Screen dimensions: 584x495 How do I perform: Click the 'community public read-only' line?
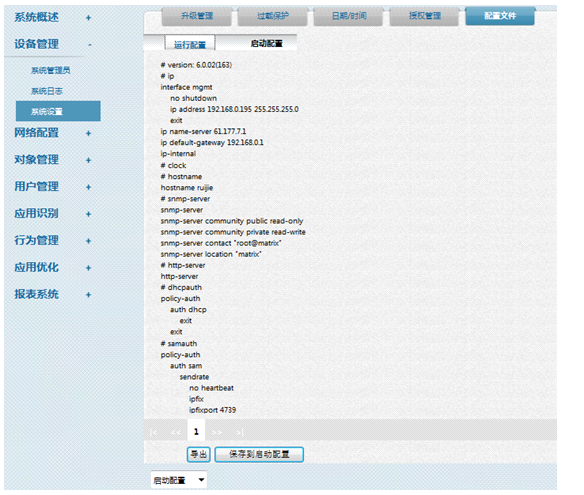232,221
